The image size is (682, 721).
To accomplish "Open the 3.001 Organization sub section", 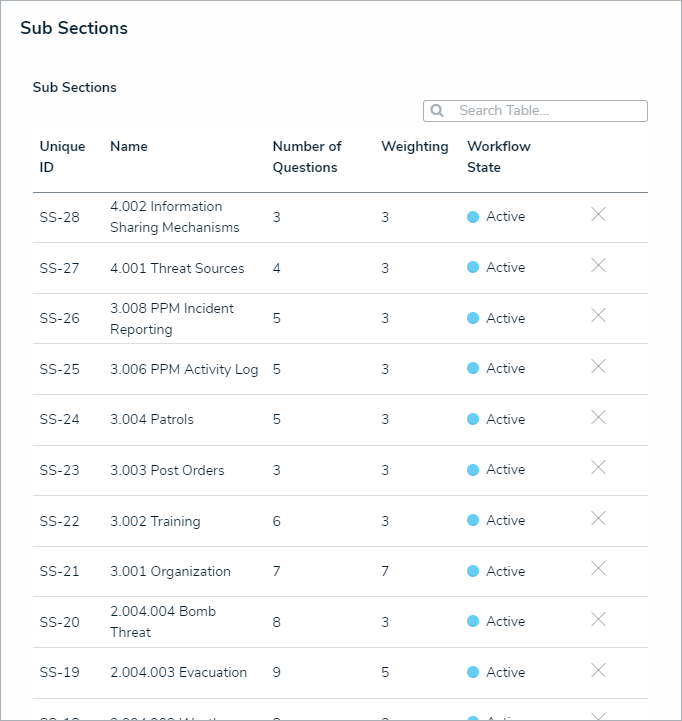I will pyautogui.click(x=170, y=572).
